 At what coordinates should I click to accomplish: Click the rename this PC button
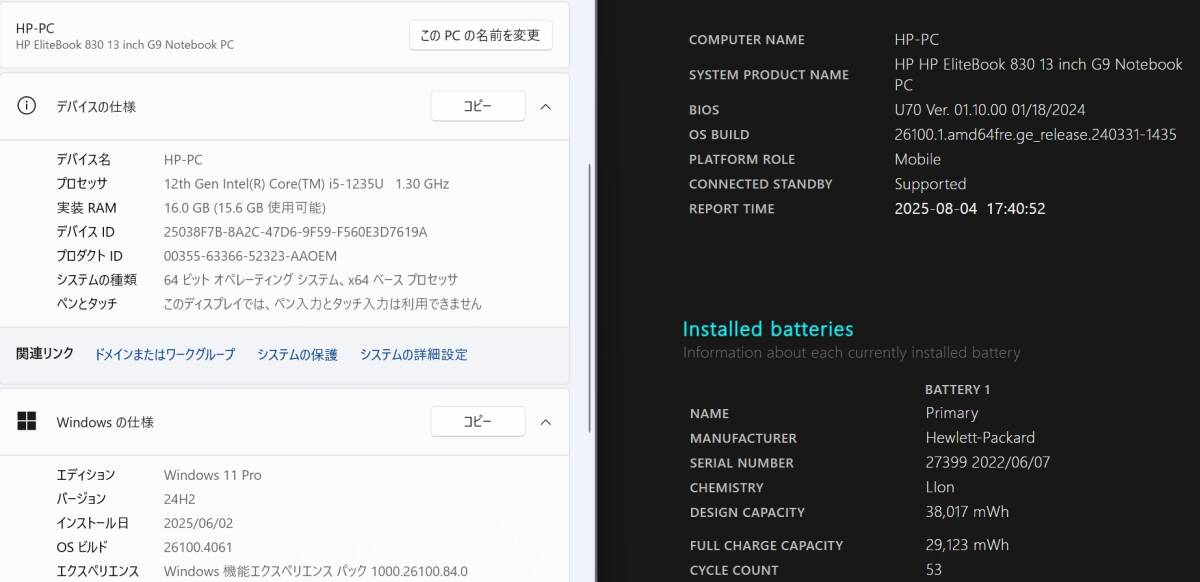point(481,35)
